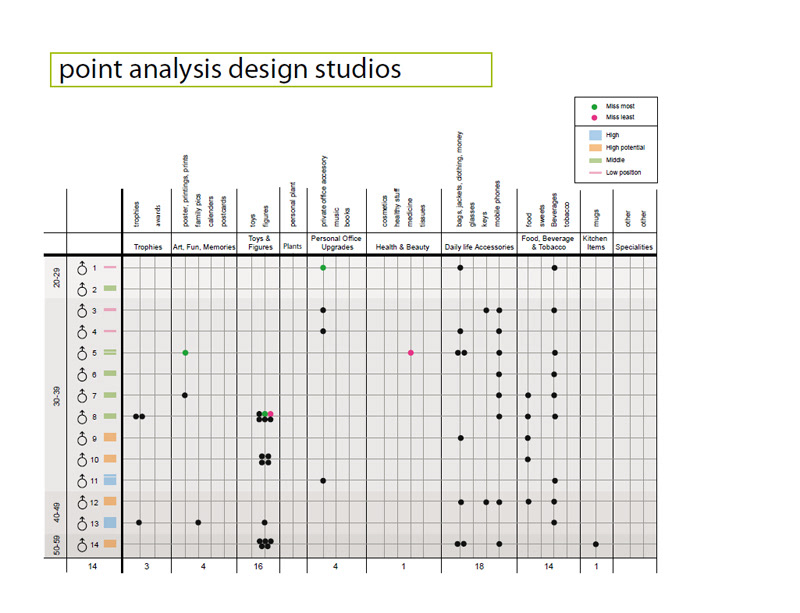This screenshot has width=800, height=613.
Task: Click the rotated 'mobile phones' column header
Action: pyautogui.click(x=497, y=204)
